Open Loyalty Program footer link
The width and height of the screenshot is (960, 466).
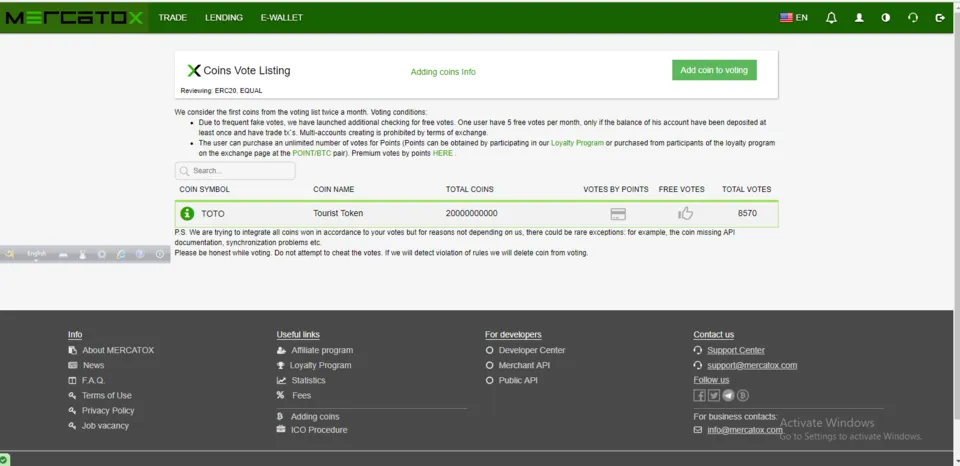click(x=320, y=365)
